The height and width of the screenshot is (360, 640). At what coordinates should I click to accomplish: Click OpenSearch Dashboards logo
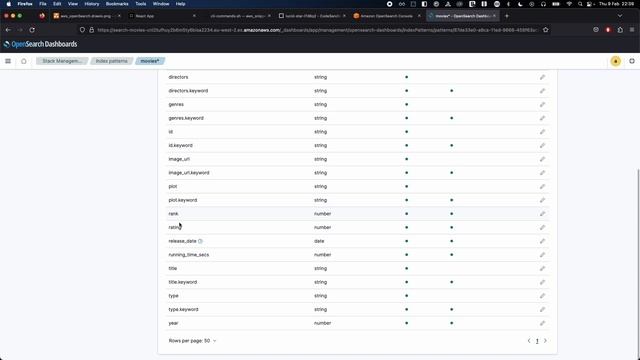pos(40,44)
